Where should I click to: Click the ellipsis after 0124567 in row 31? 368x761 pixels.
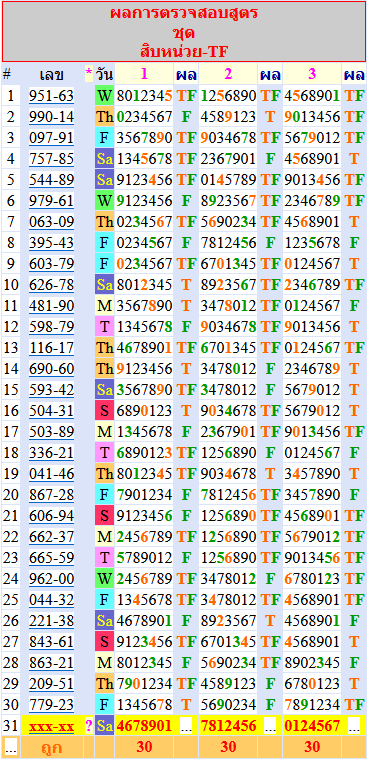(354, 727)
